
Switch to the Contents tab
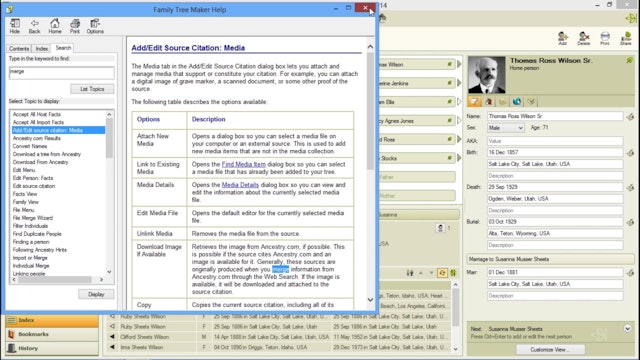(x=19, y=49)
